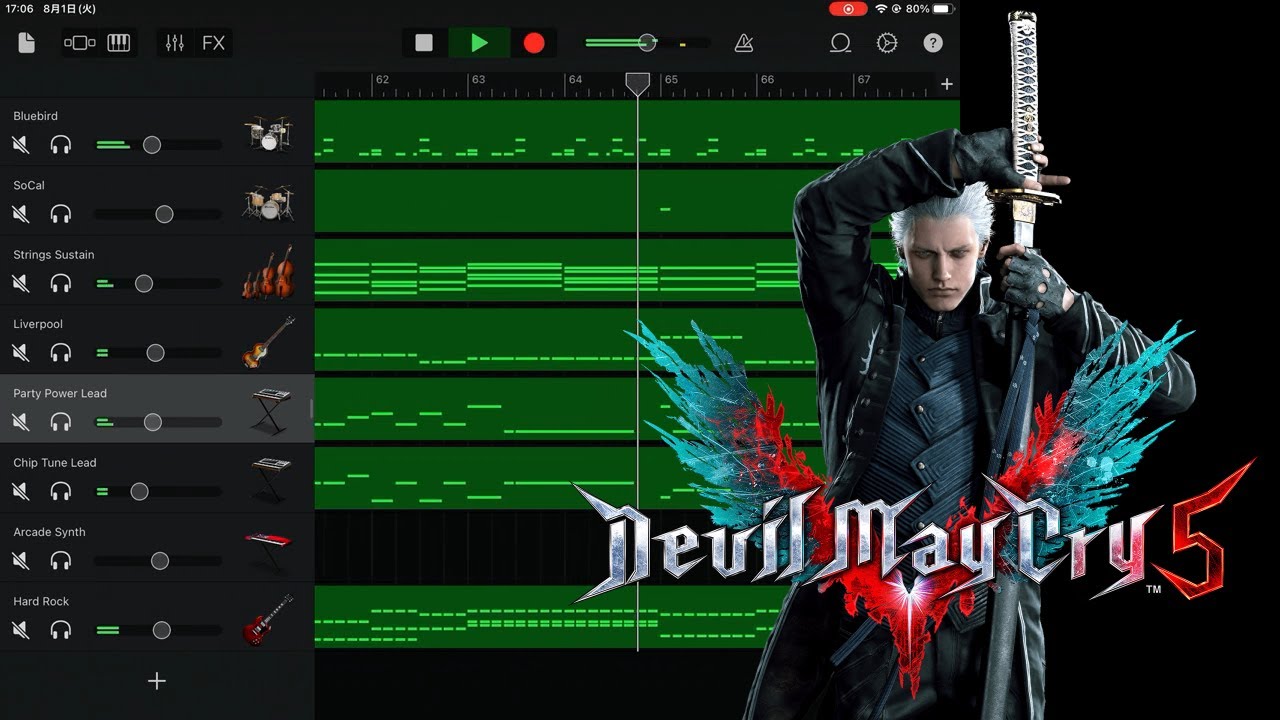
Task: Tap the Strings Sustain instrument icon
Action: tap(268, 272)
